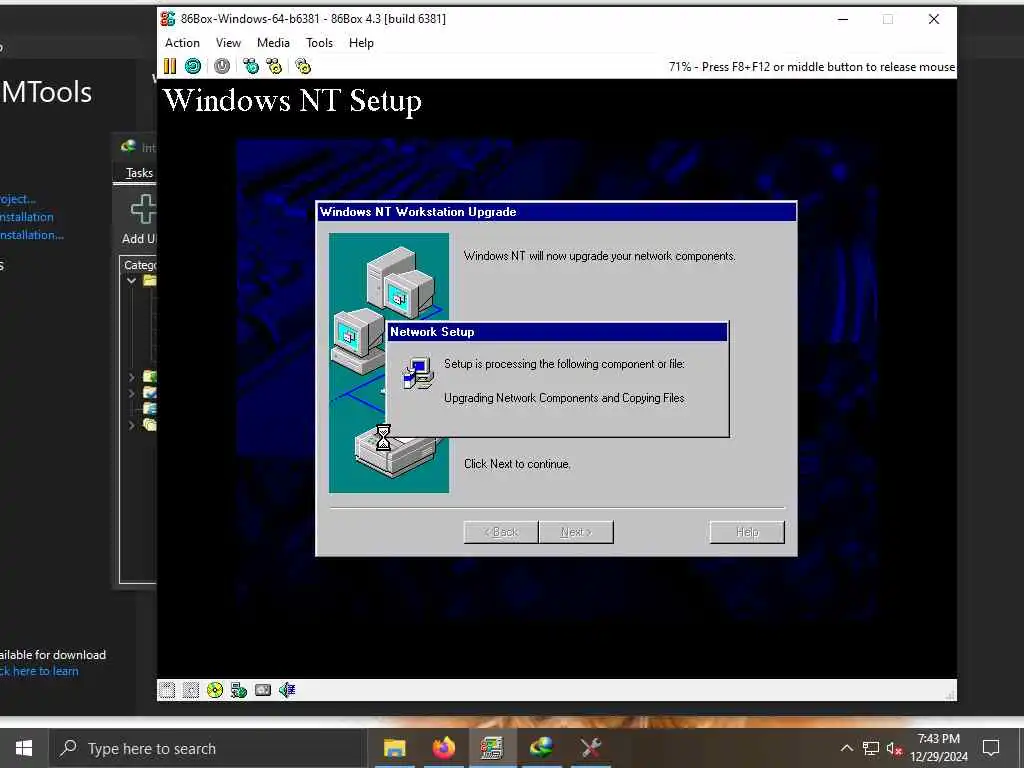Click the network status icon in 86Box

(x=239, y=690)
